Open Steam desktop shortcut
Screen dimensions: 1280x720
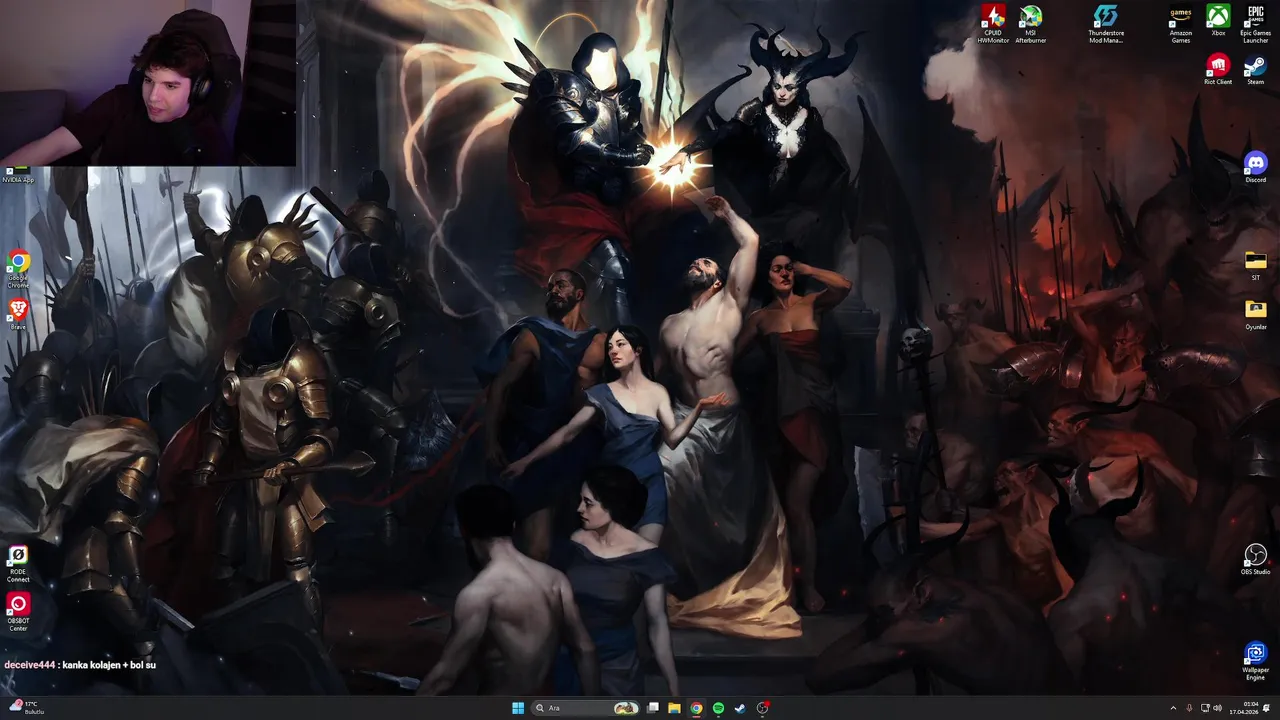point(1255,70)
